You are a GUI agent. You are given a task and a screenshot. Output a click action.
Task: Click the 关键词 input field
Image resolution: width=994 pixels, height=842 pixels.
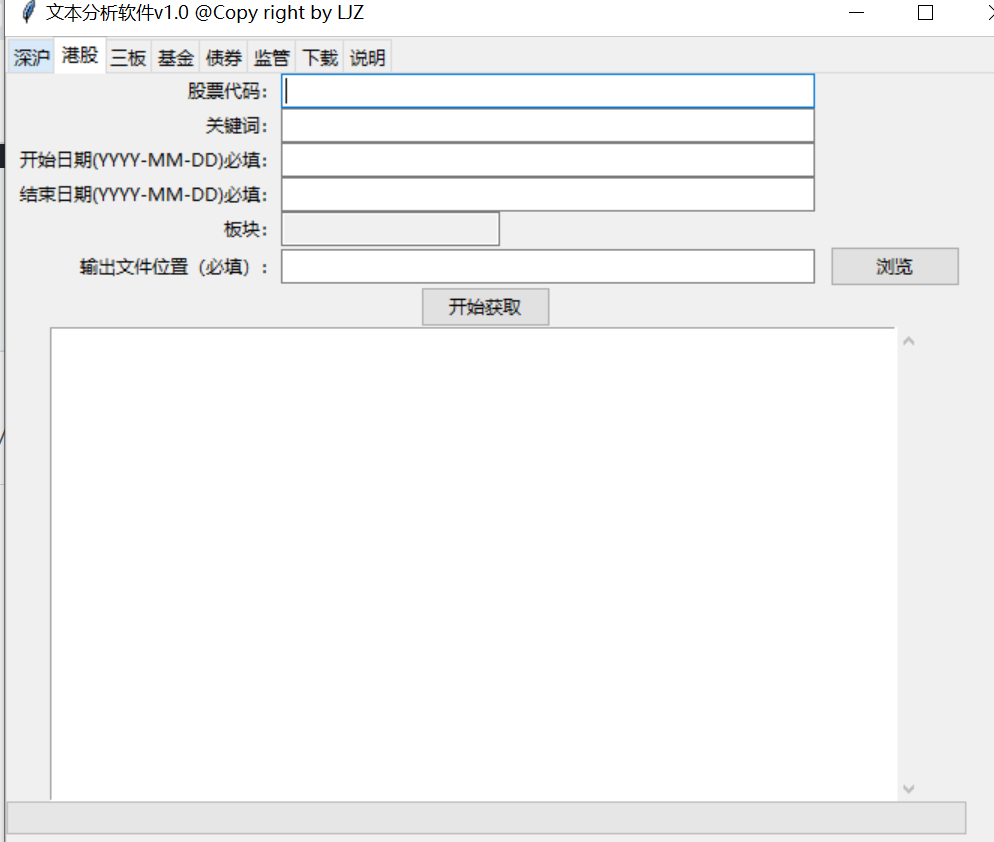(548, 125)
